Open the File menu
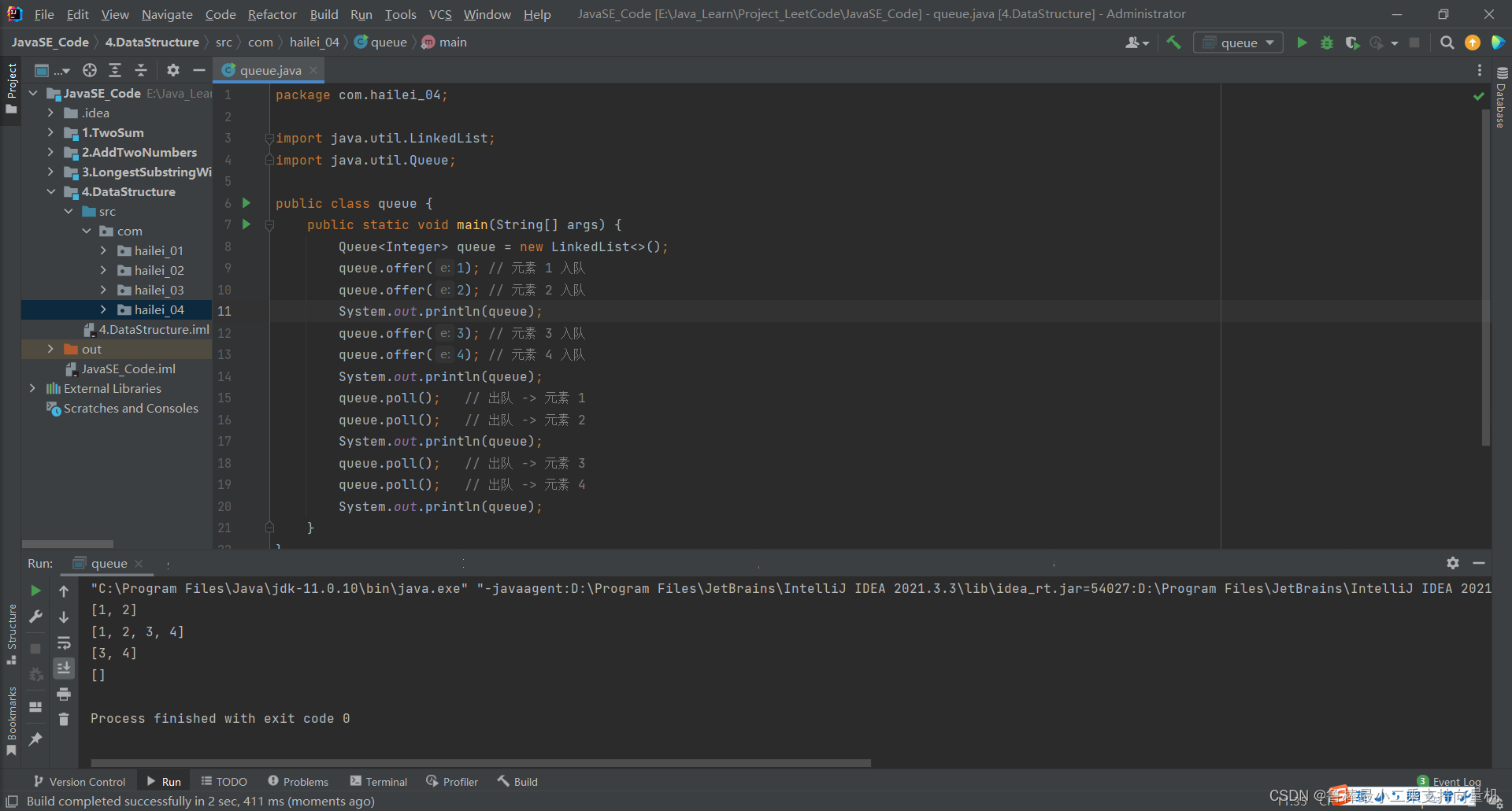 point(44,14)
